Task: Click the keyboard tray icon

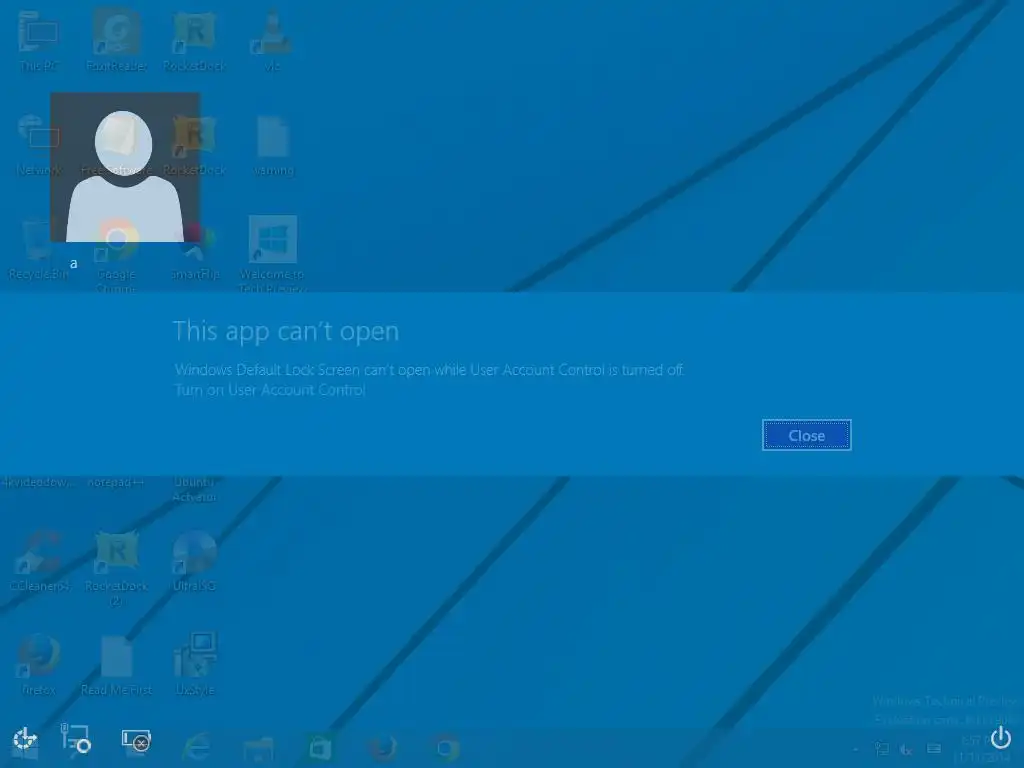Action: [934, 748]
